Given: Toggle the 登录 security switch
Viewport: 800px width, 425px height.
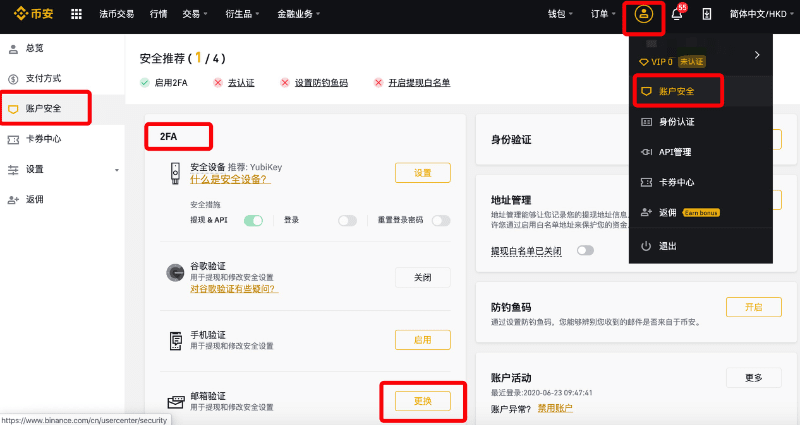Looking at the screenshot, I should coord(347,220).
